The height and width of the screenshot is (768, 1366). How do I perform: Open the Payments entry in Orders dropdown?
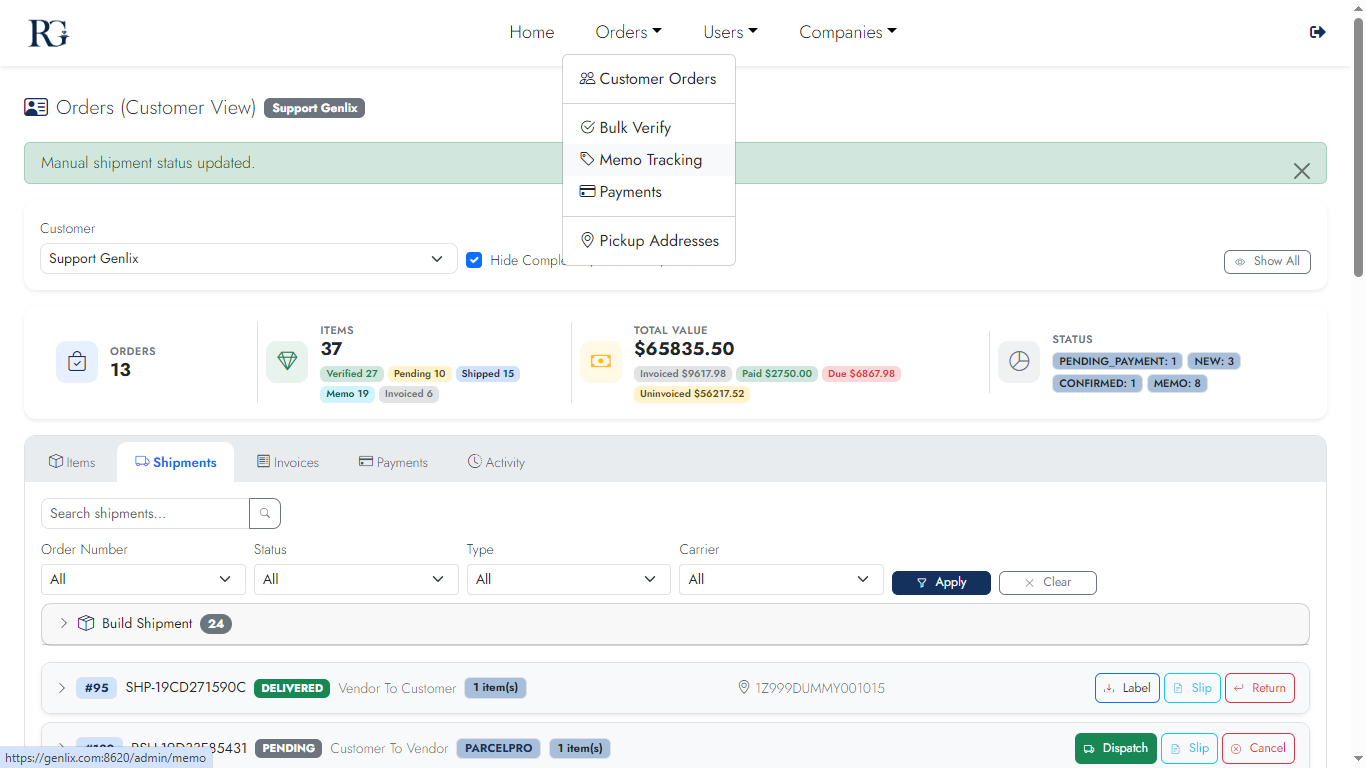[631, 191]
